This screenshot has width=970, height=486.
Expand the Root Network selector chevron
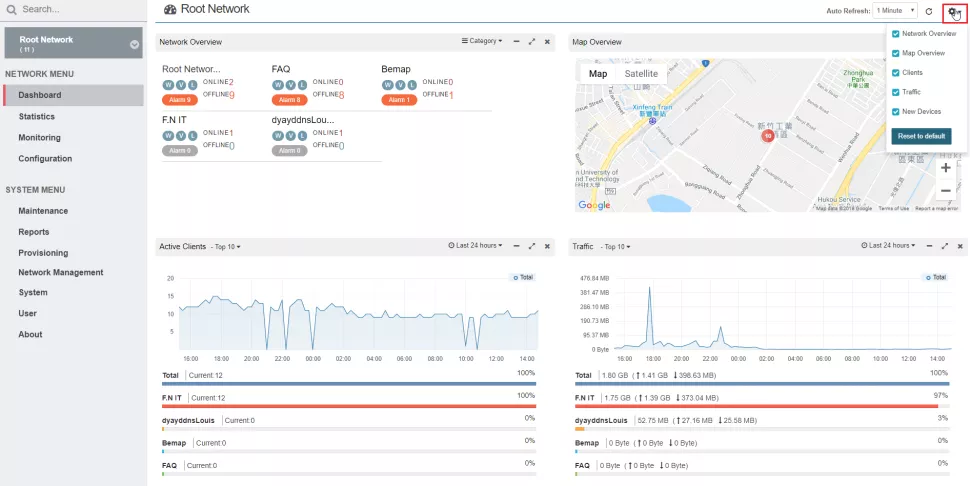[x=134, y=45]
